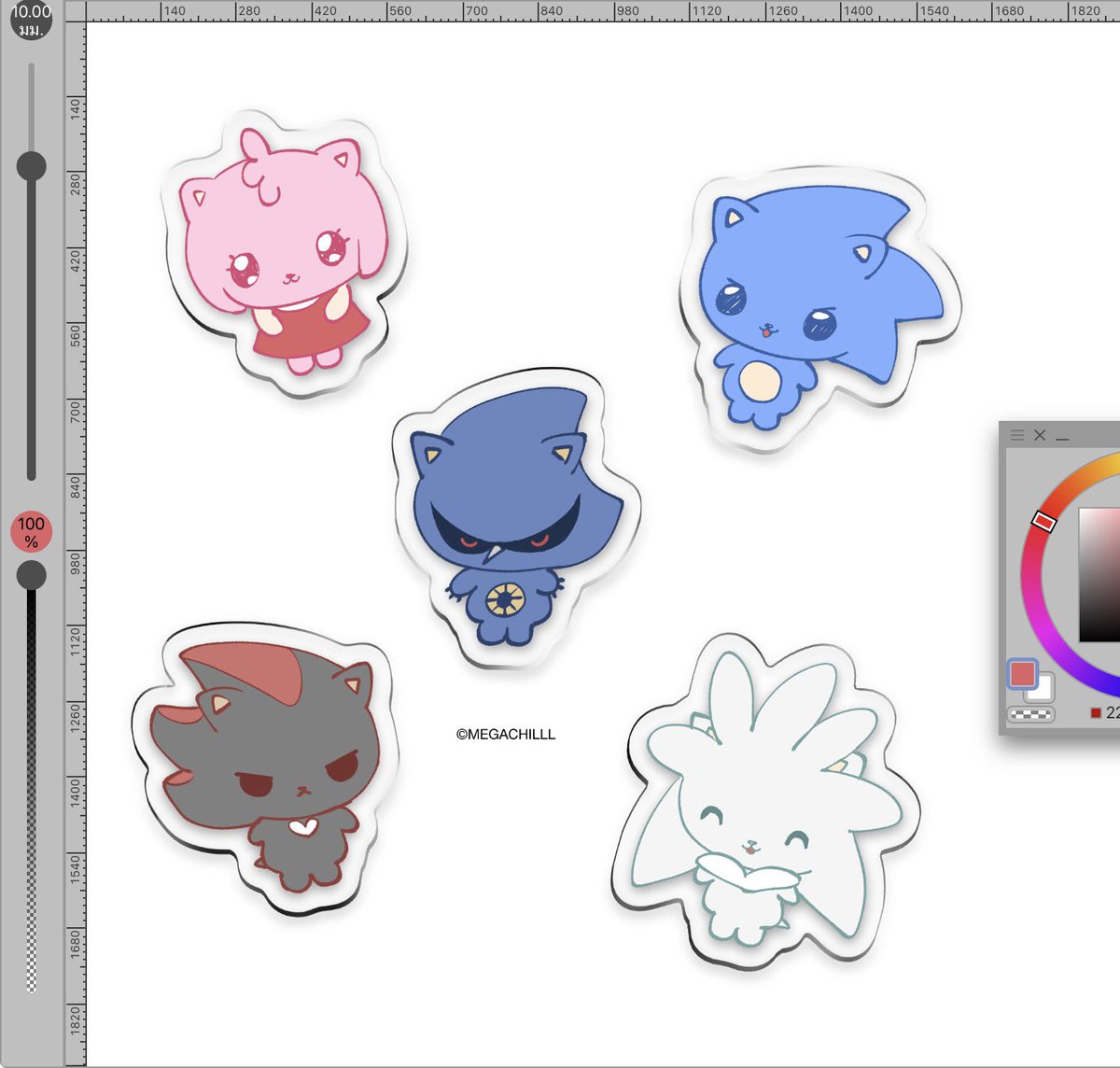
Task: Close the color wheel panel
Action: pos(1040,435)
